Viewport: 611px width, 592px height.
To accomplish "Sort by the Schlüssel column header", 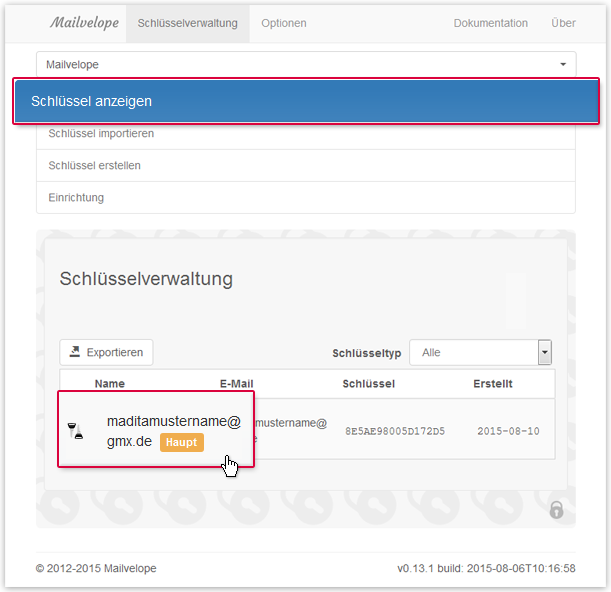I will tap(369, 384).
